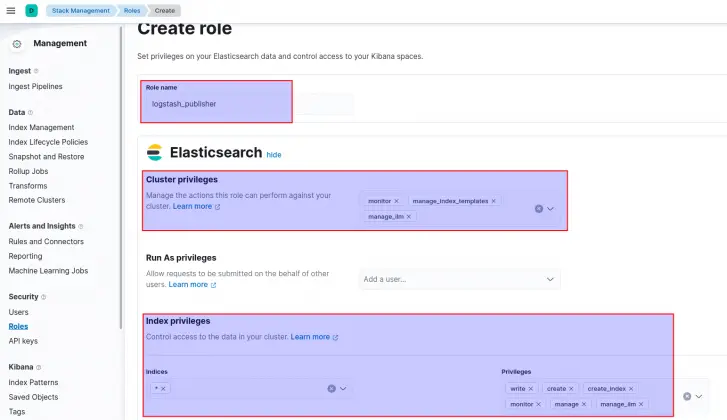Expand the Indices combo box chevron
This screenshot has height=420, width=727.
click(x=343, y=388)
